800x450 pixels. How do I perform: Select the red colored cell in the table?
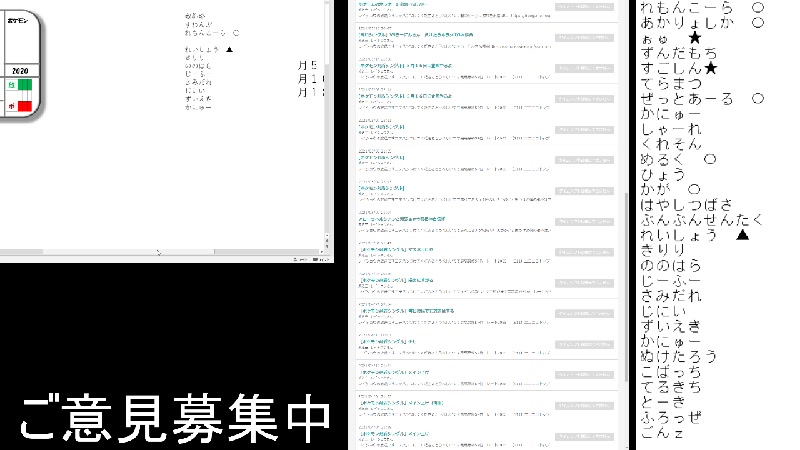(x=25, y=106)
